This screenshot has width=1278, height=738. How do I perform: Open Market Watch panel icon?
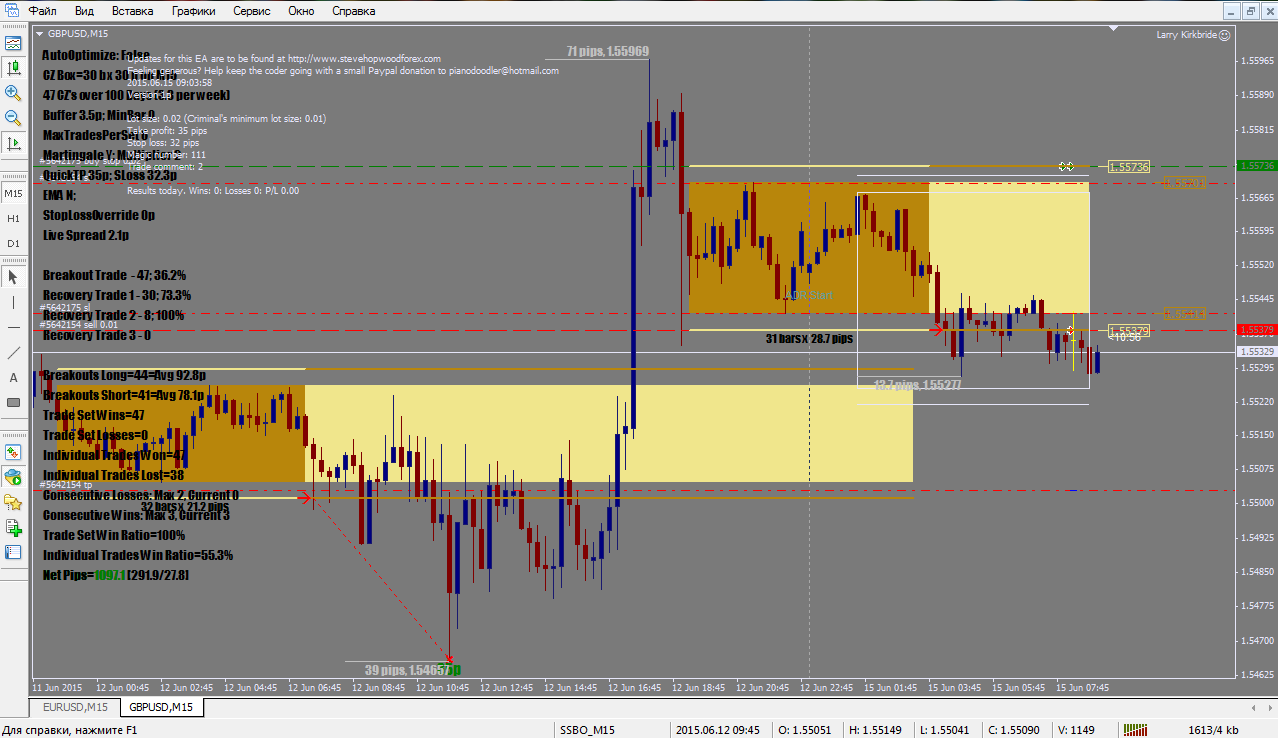pos(13,452)
